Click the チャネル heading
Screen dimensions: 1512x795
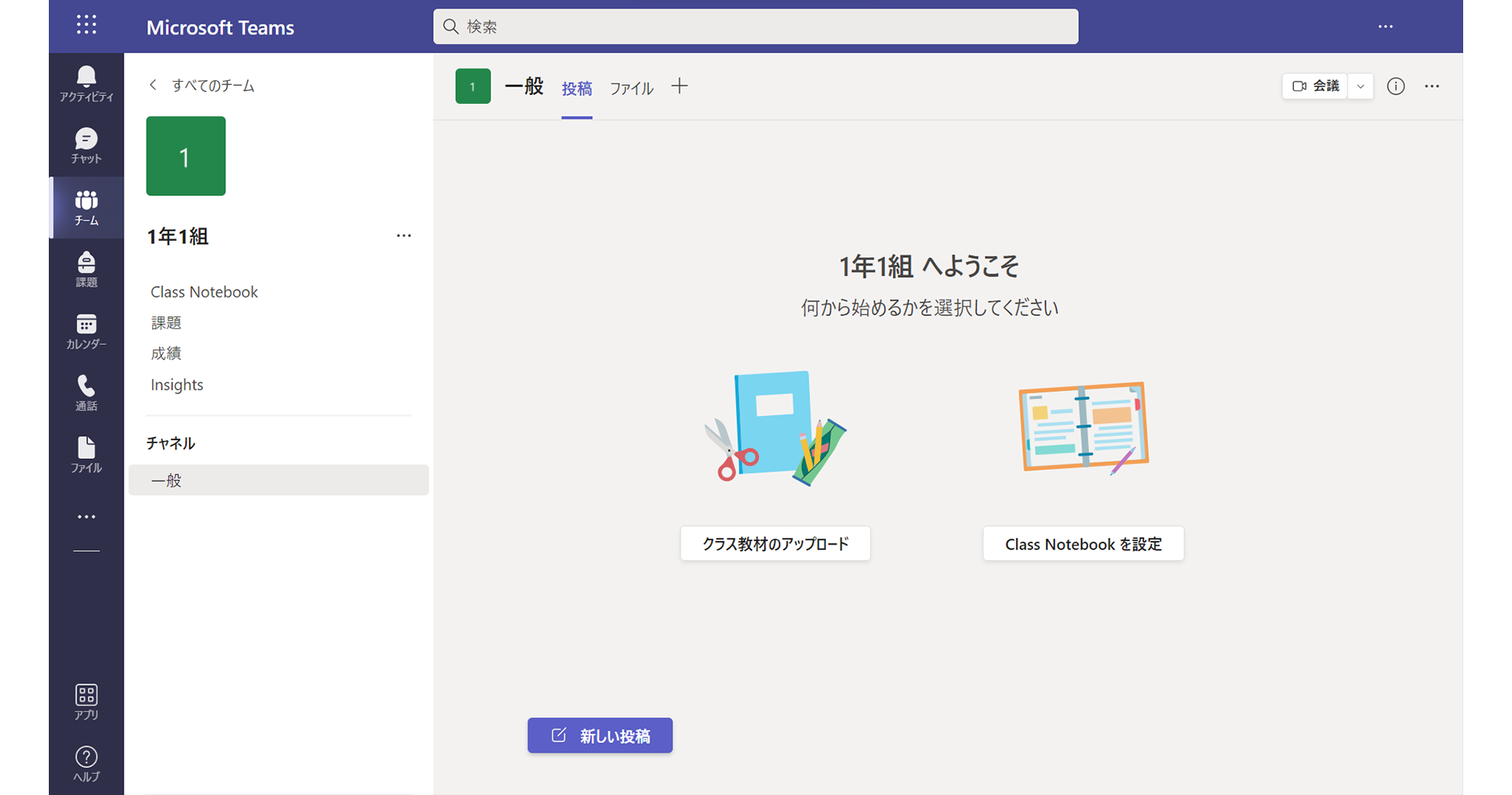click(171, 443)
